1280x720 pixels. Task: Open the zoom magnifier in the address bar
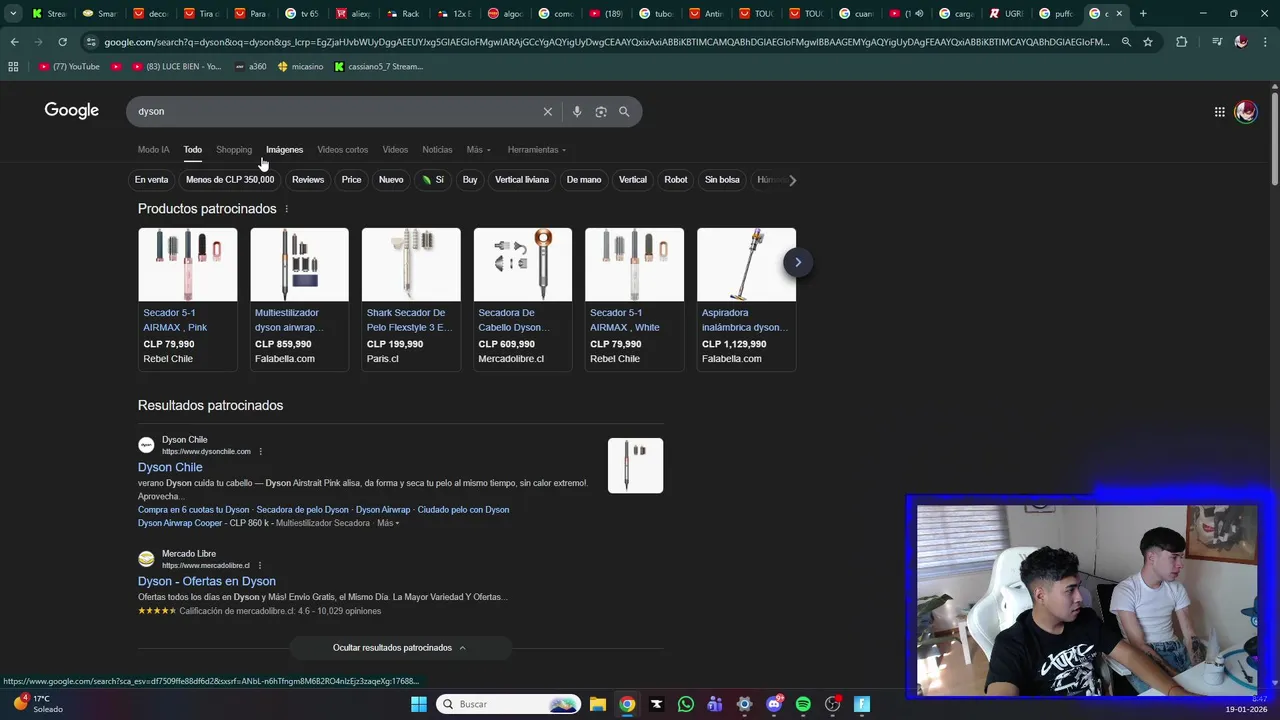click(1126, 42)
